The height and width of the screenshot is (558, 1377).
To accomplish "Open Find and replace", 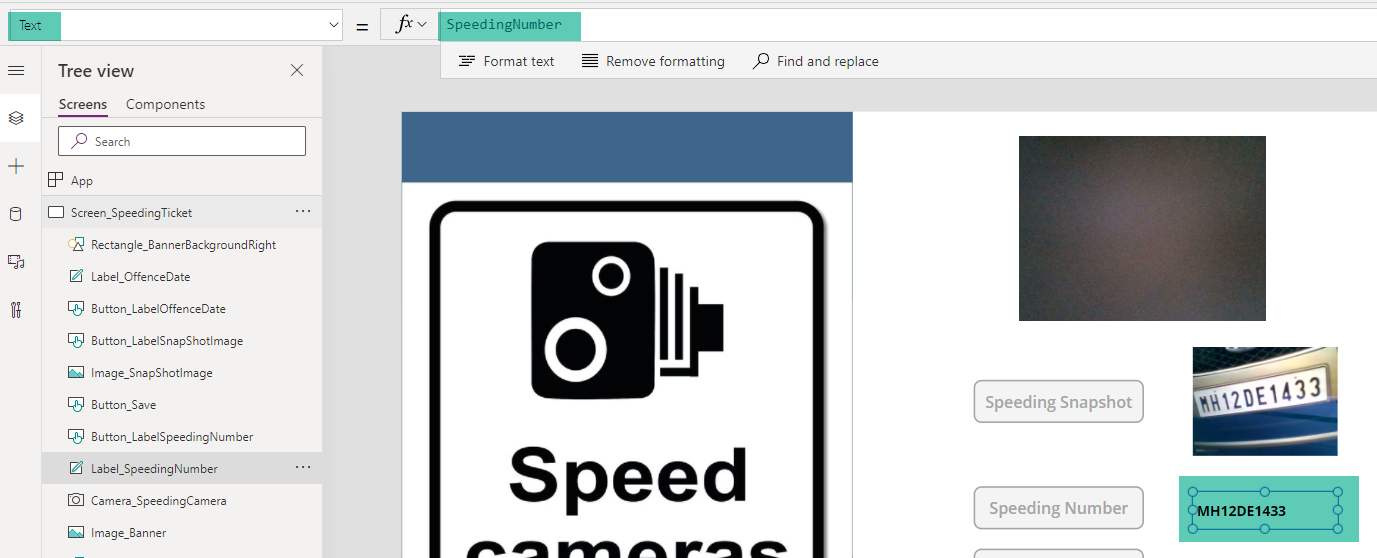I will 816,61.
